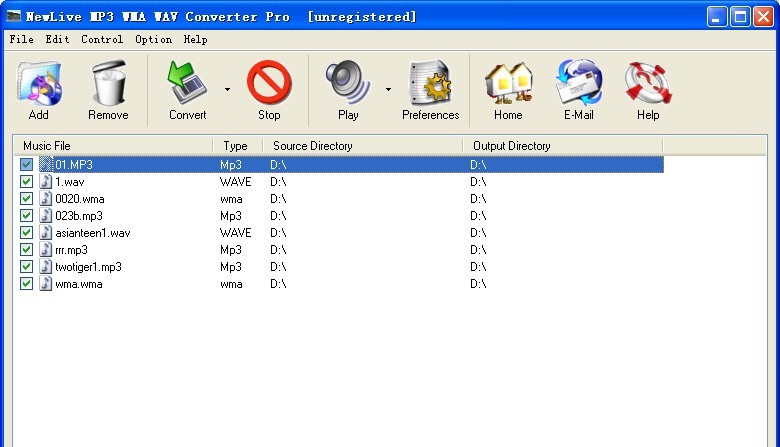The width and height of the screenshot is (780, 447).
Task: Open Help via the lifebuoy icon
Action: click(648, 90)
